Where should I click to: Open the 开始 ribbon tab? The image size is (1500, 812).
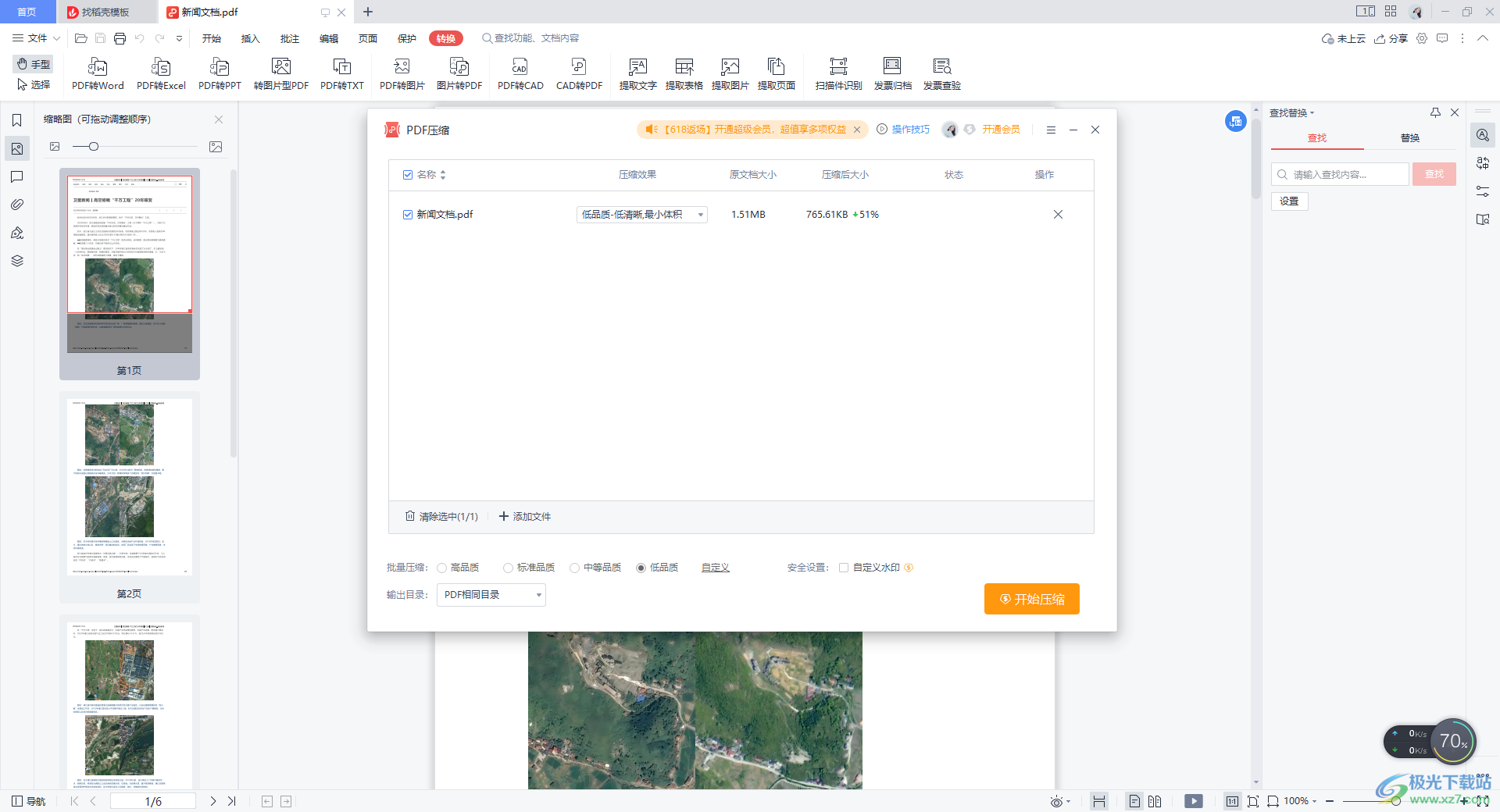pyautogui.click(x=212, y=38)
